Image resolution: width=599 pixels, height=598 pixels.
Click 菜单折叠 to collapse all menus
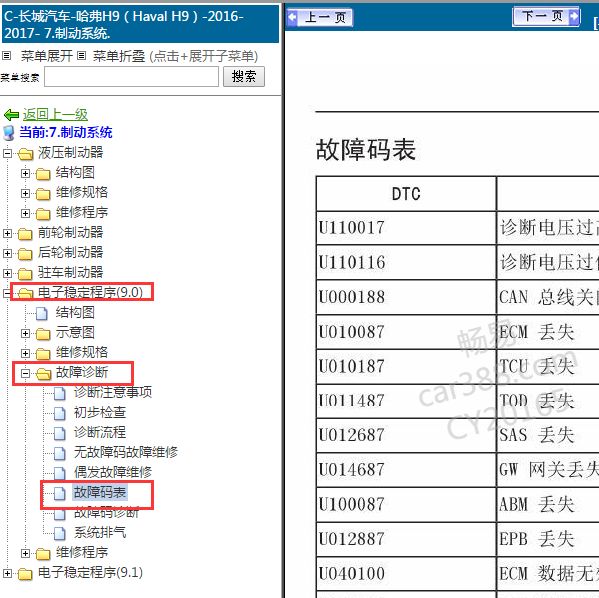coord(119,56)
